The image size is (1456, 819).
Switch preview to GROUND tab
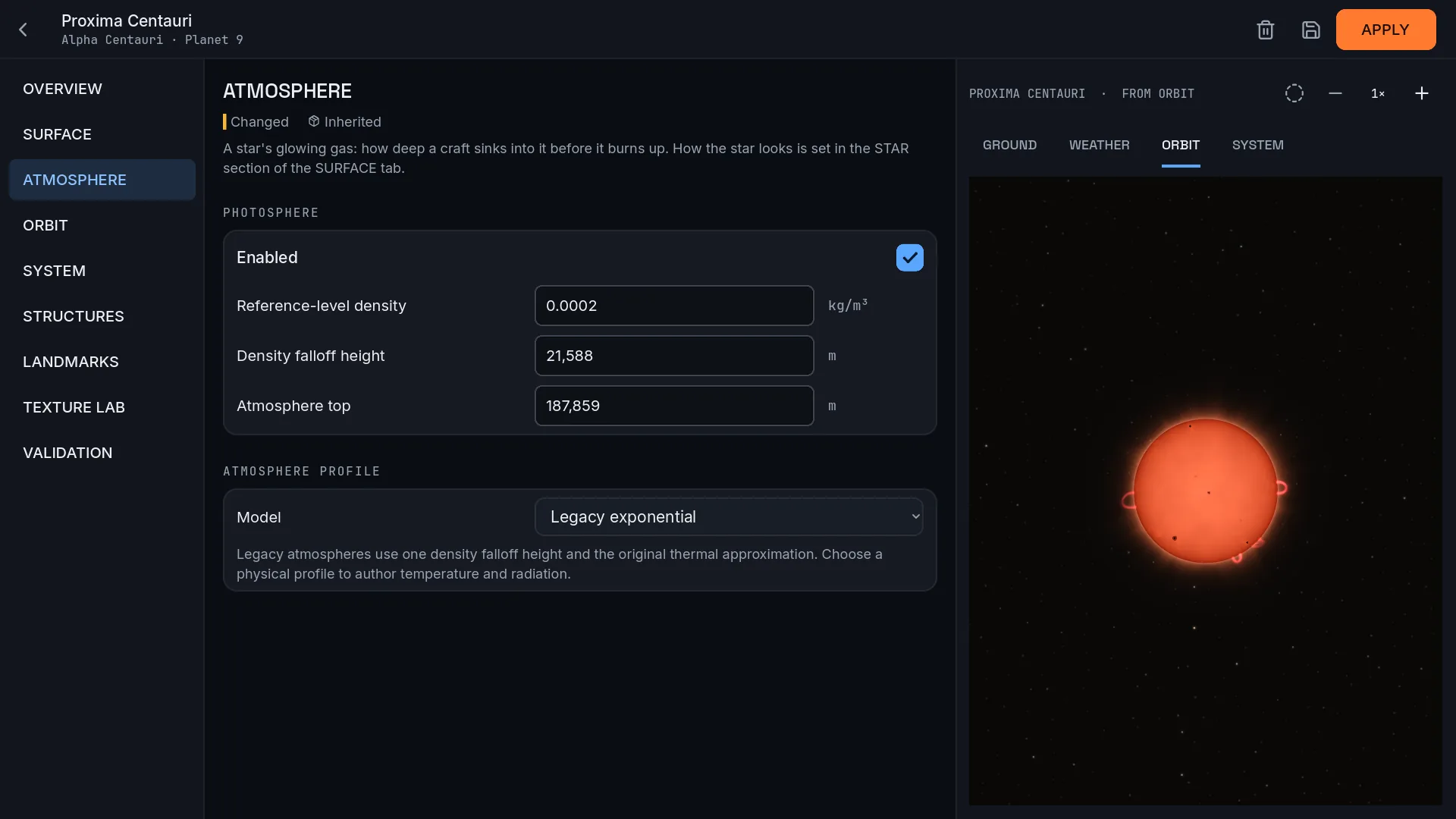coord(1009,145)
